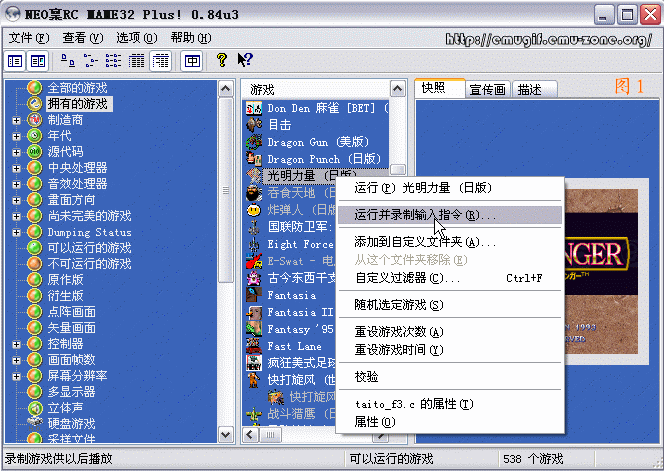Choose taito_f3.c 的属性 in context menu
The width and height of the screenshot is (664, 471).
(450, 404)
